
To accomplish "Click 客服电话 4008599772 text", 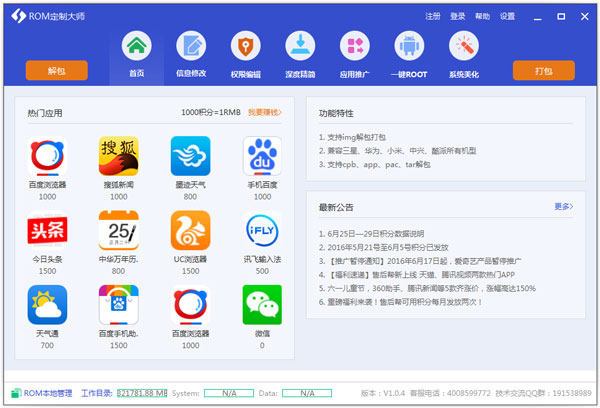I will (450, 393).
